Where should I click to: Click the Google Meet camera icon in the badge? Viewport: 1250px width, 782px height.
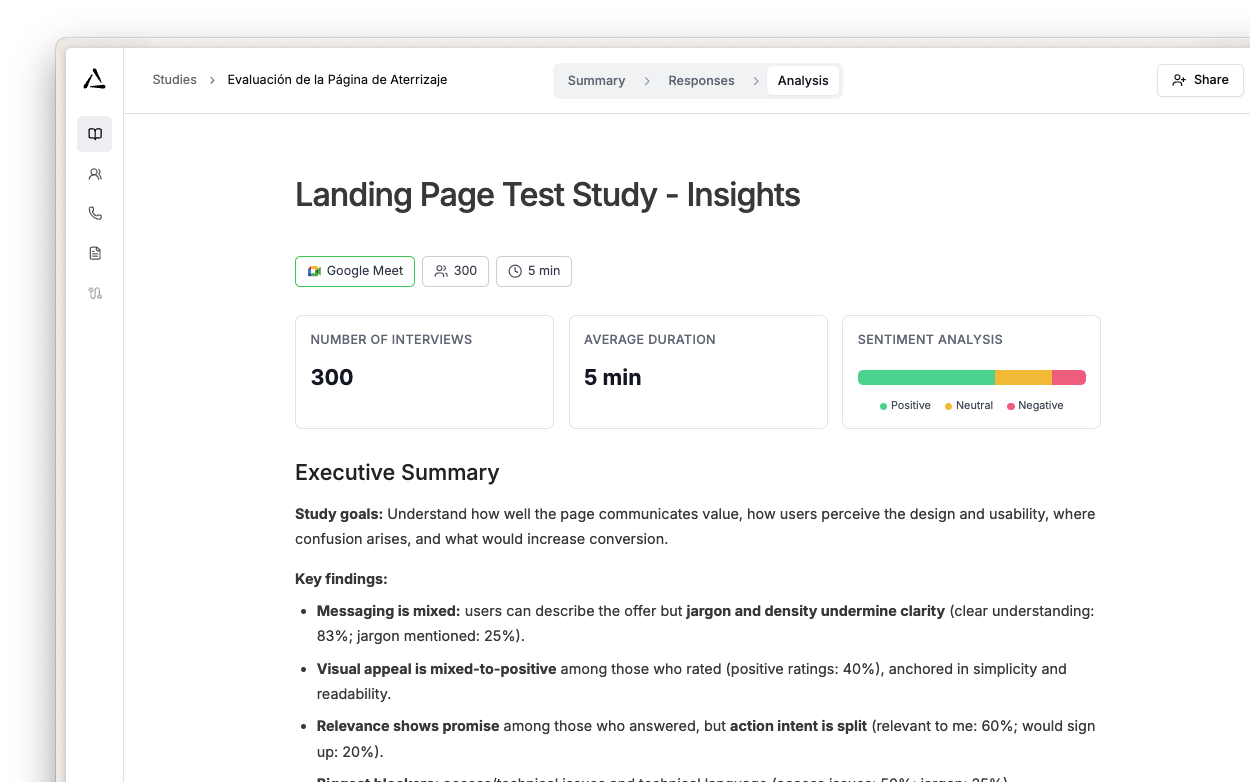[x=312, y=271]
